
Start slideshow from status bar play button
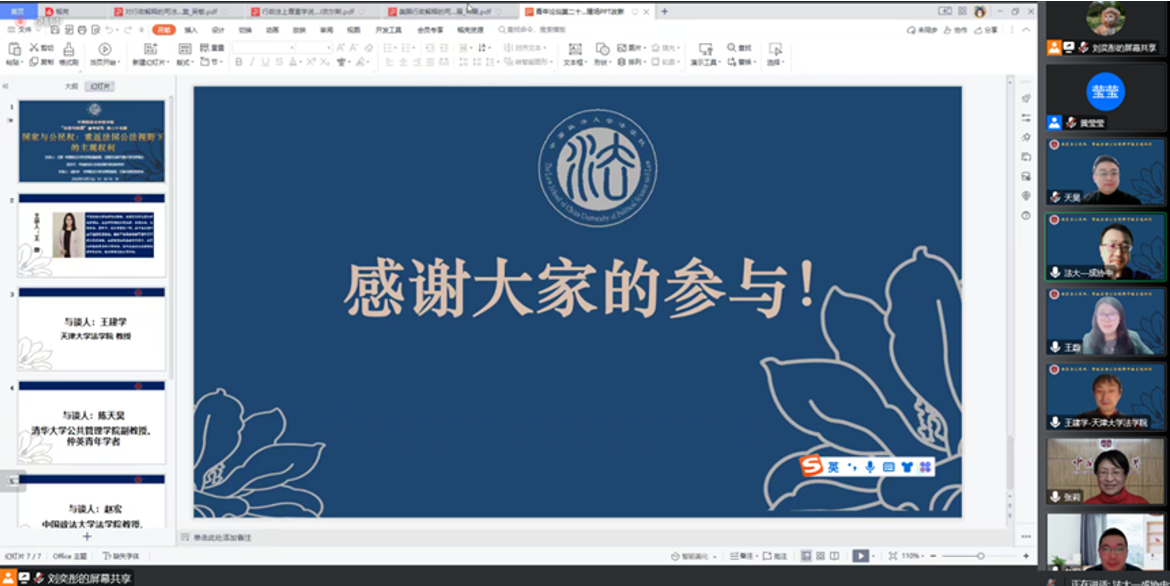(x=859, y=556)
